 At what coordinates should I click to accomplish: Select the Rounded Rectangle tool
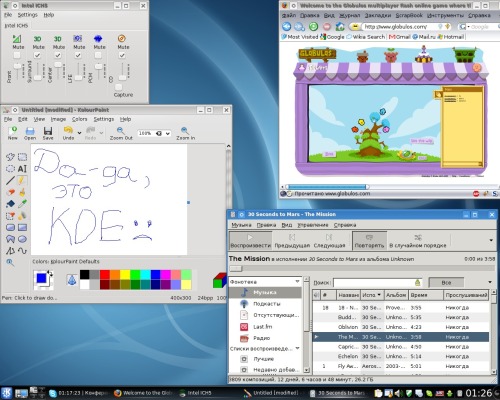[10, 227]
